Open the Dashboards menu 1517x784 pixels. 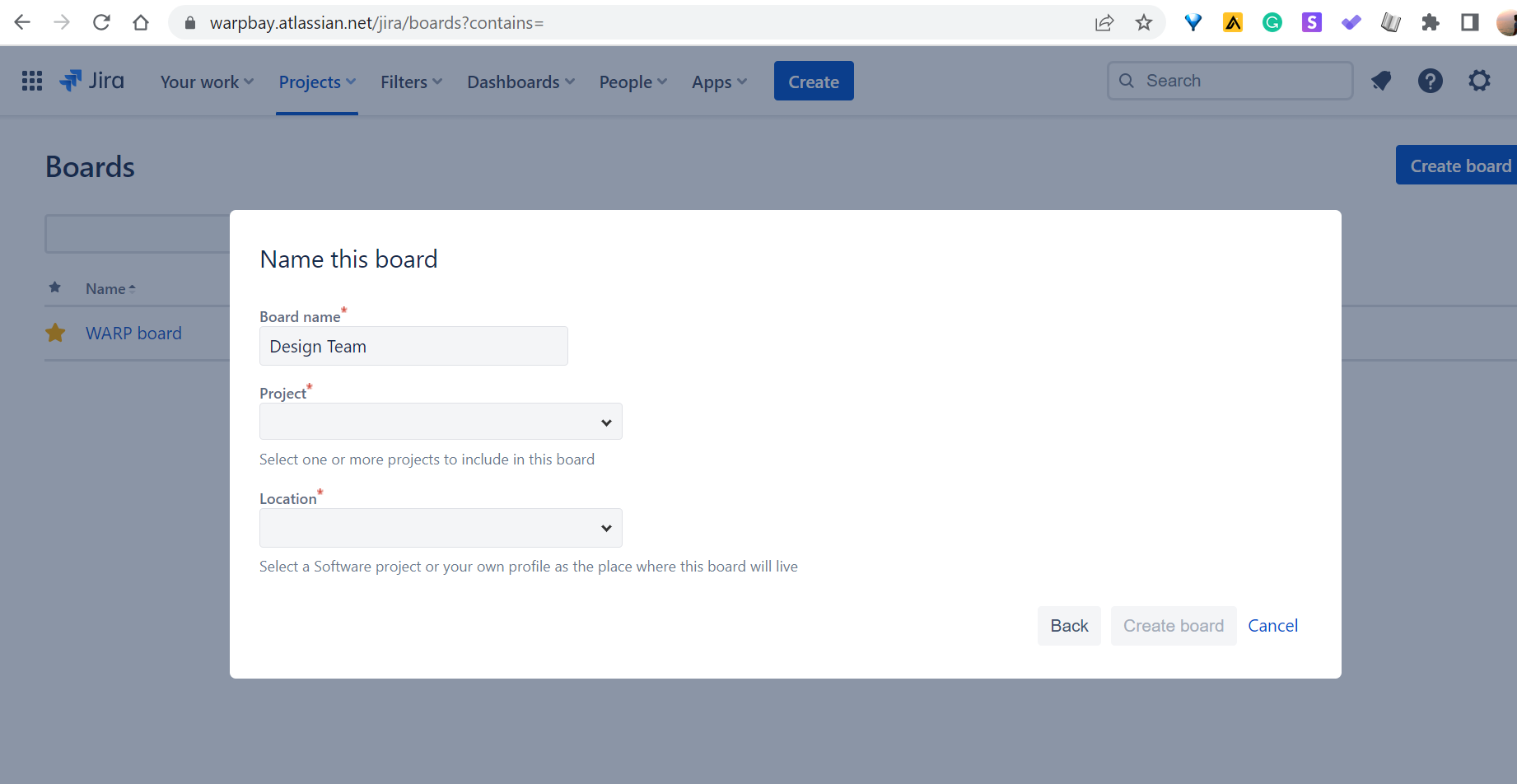[519, 82]
